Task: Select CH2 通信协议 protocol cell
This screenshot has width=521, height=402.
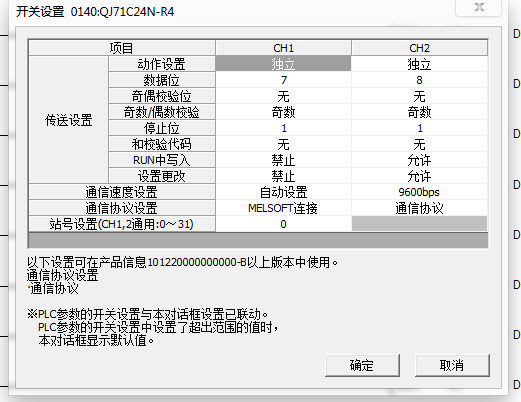Action: pos(419,208)
